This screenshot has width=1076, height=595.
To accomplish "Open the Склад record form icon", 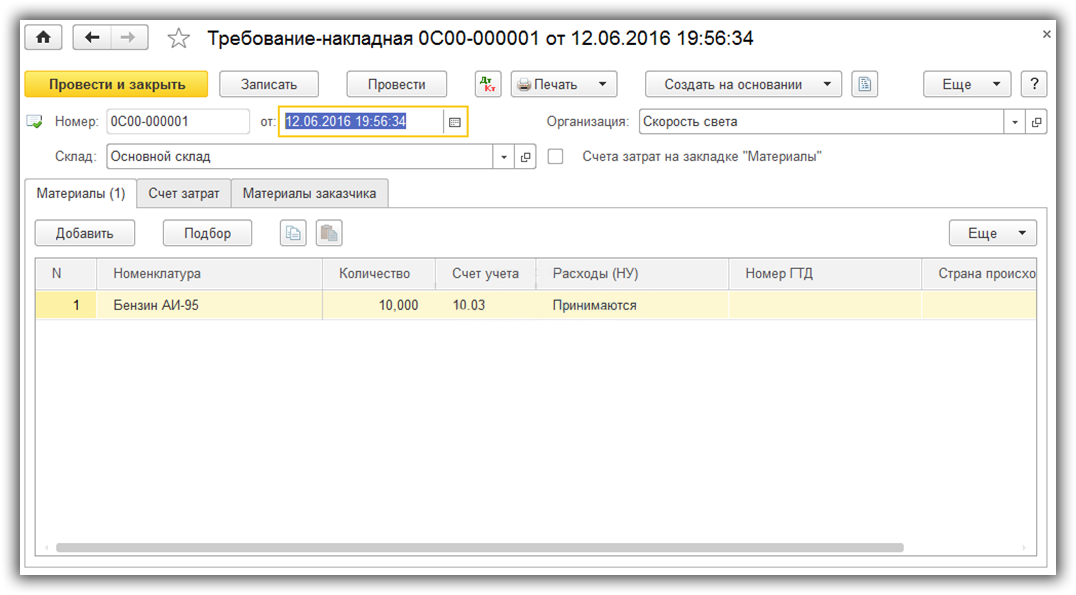I will pos(526,157).
